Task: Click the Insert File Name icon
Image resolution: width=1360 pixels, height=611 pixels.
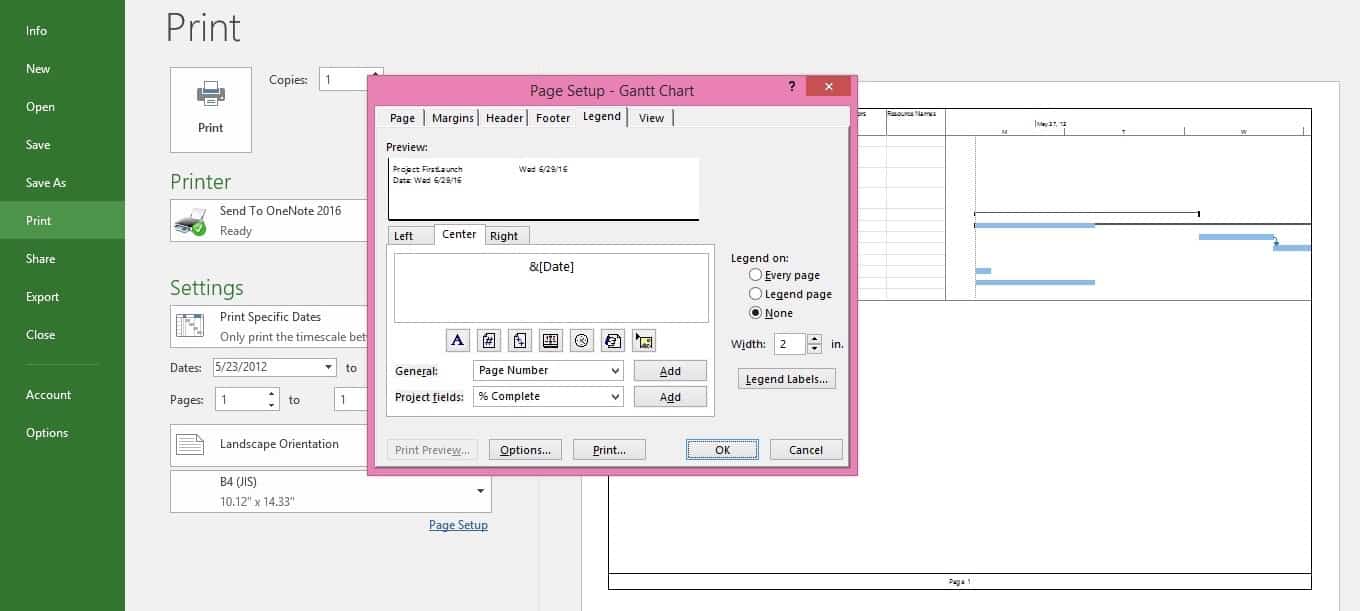Action: [x=612, y=341]
